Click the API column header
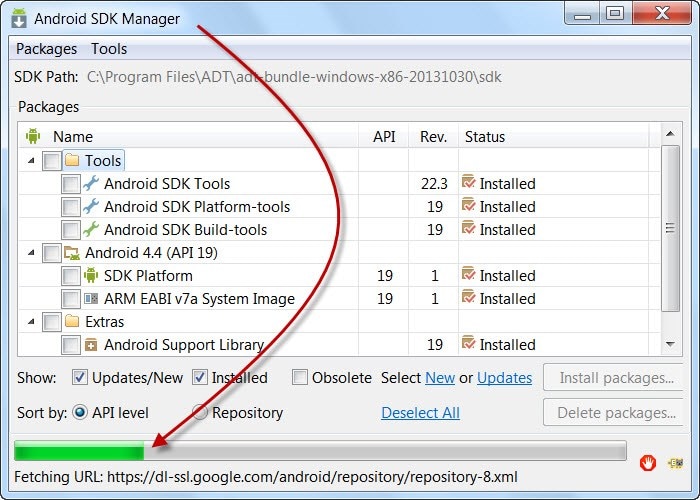This screenshot has width=700, height=500. [x=384, y=136]
